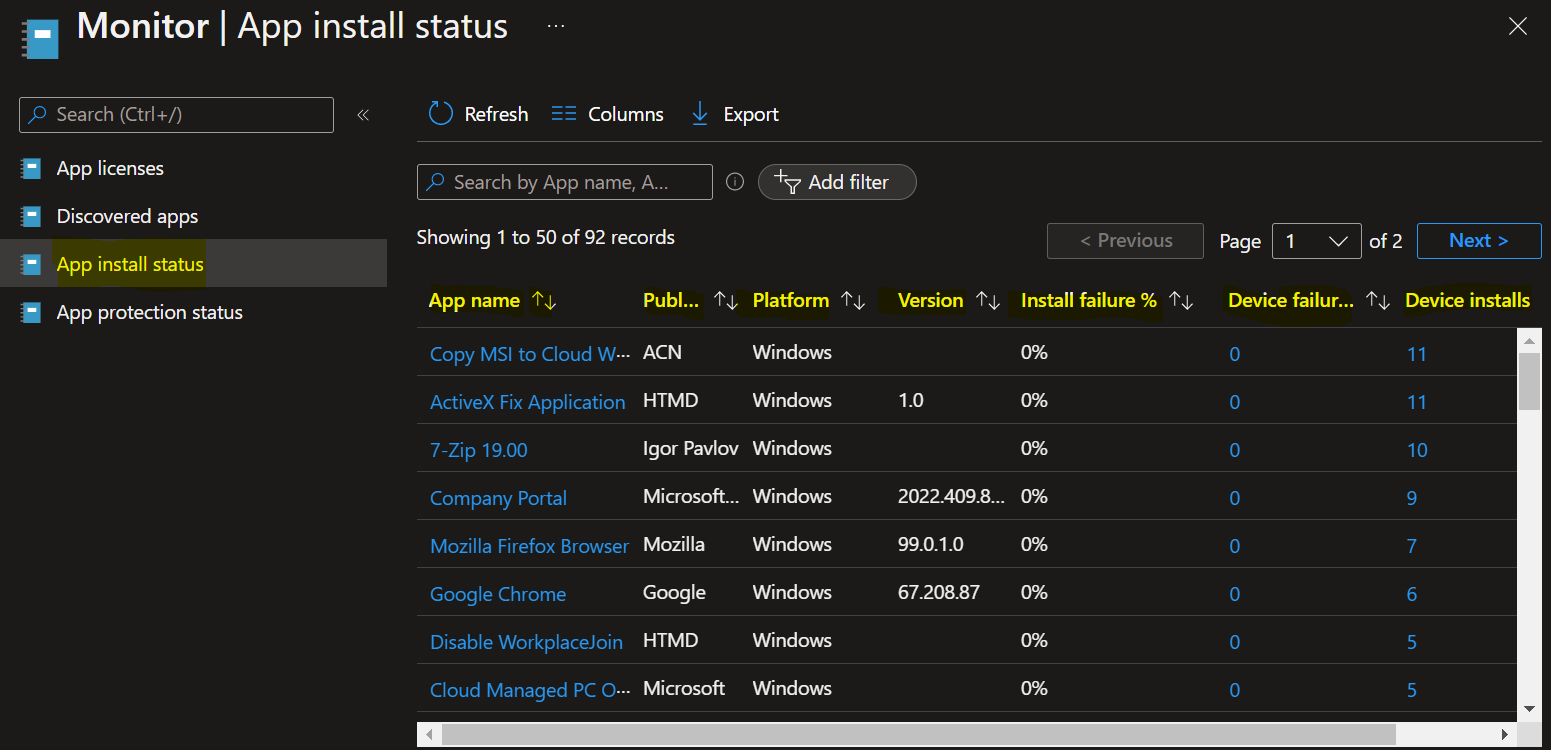Click the sidebar Search (Ctrl+/) field

coord(176,115)
